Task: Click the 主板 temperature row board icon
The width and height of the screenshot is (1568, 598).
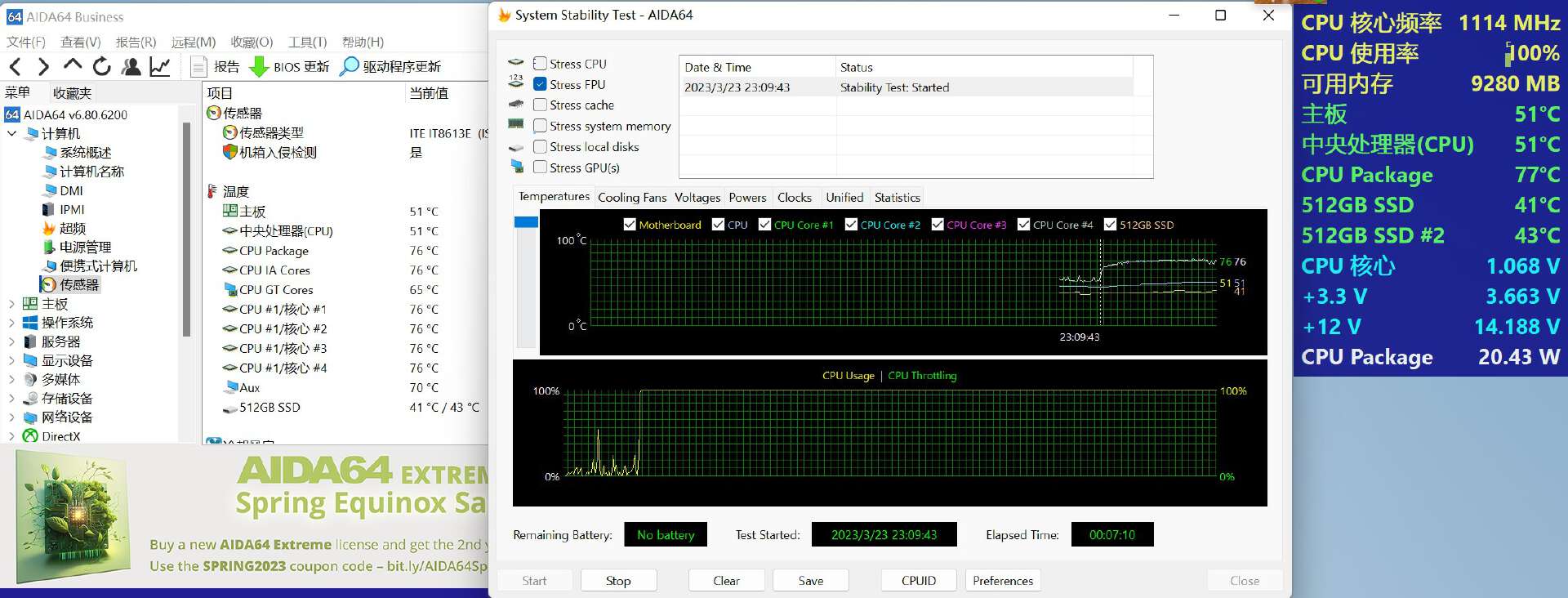Action: tap(229, 211)
